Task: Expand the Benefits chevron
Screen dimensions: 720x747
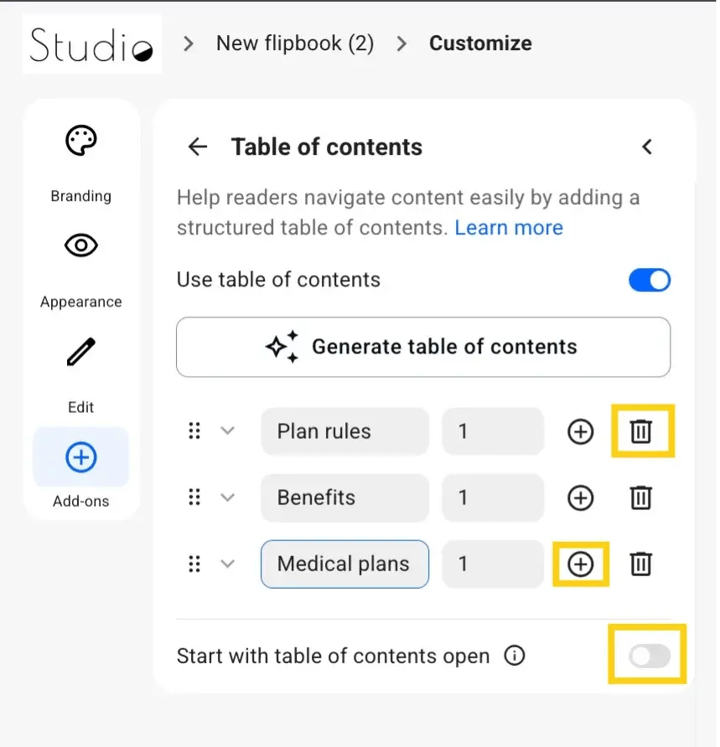Action: [x=228, y=497]
